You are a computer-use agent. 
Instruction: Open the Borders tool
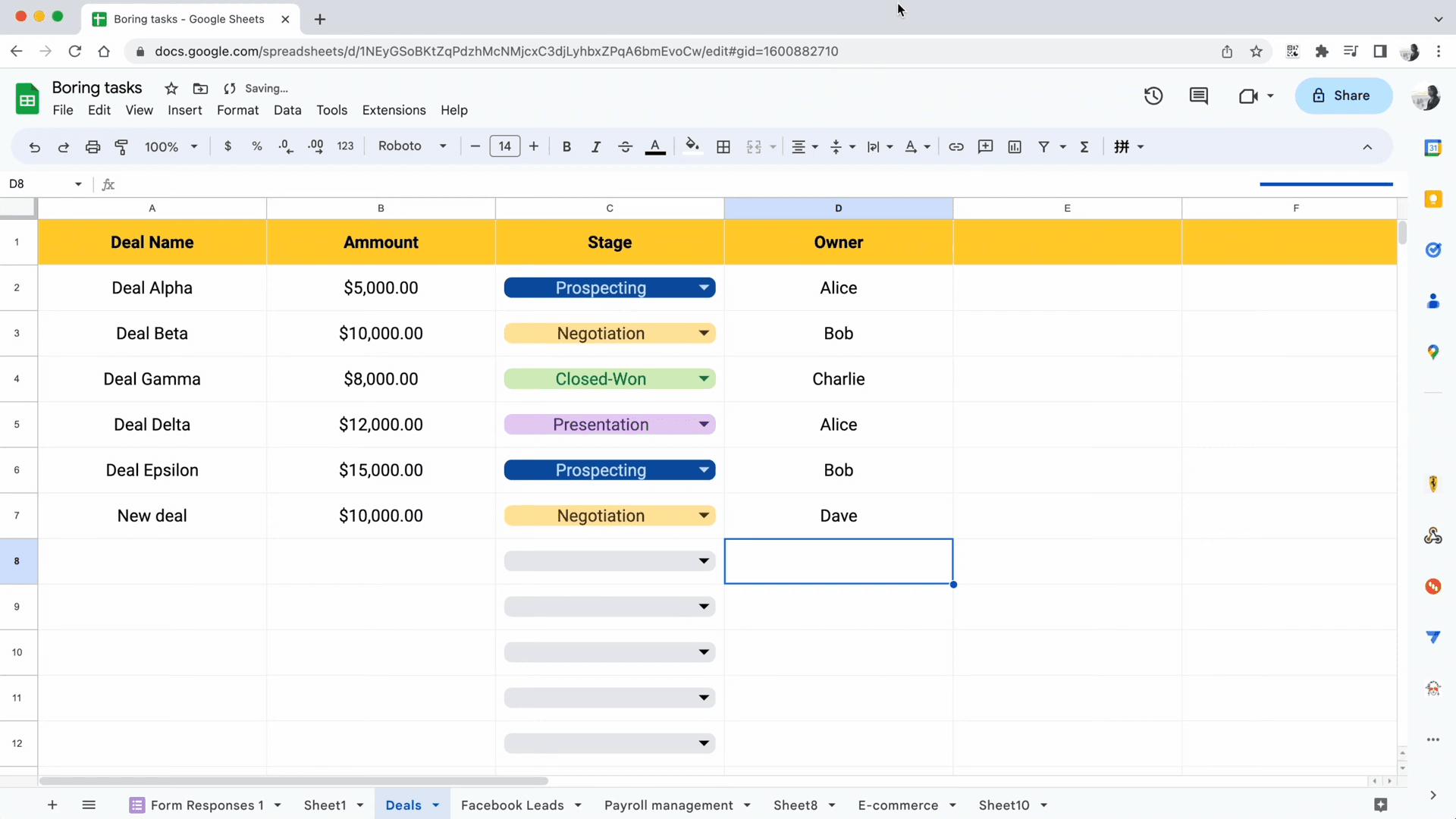pyautogui.click(x=723, y=146)
